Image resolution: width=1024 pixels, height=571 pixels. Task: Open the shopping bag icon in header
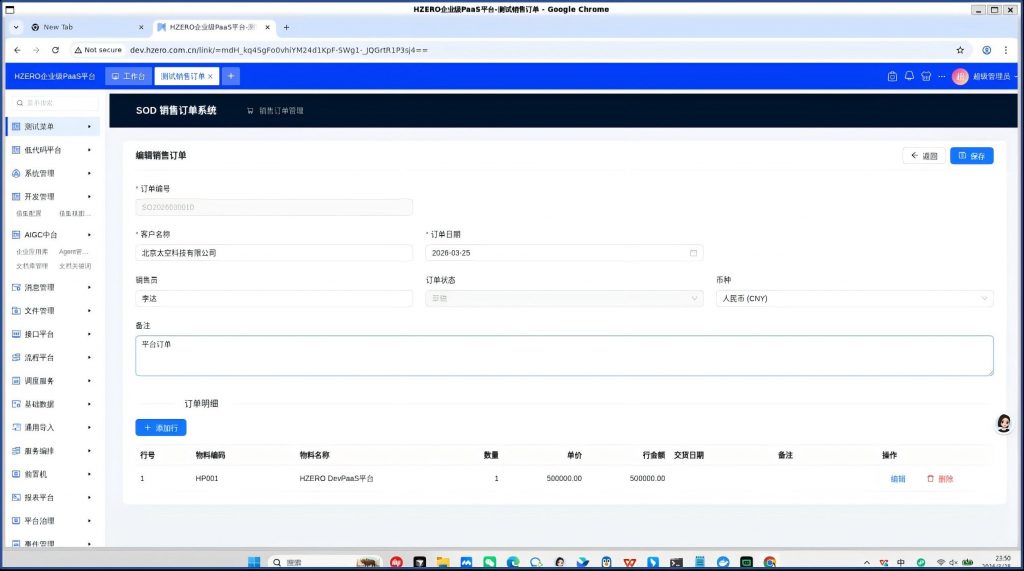click(893, 76)
